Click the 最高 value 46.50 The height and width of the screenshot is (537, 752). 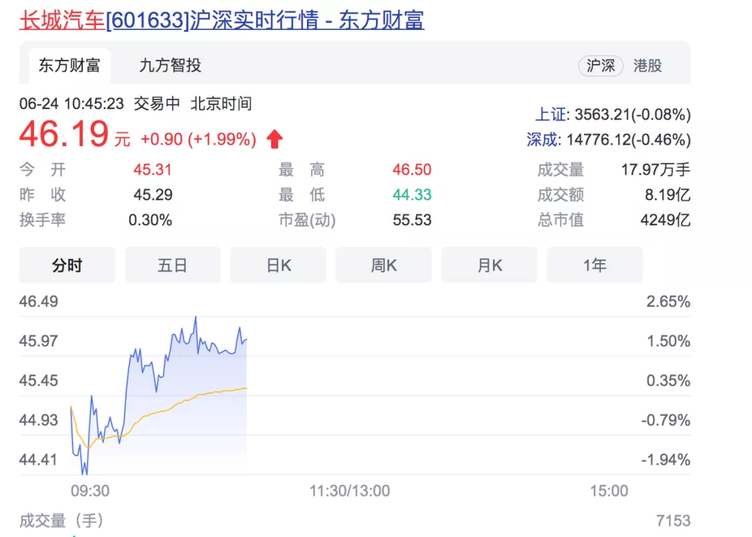tap(412, 170)
